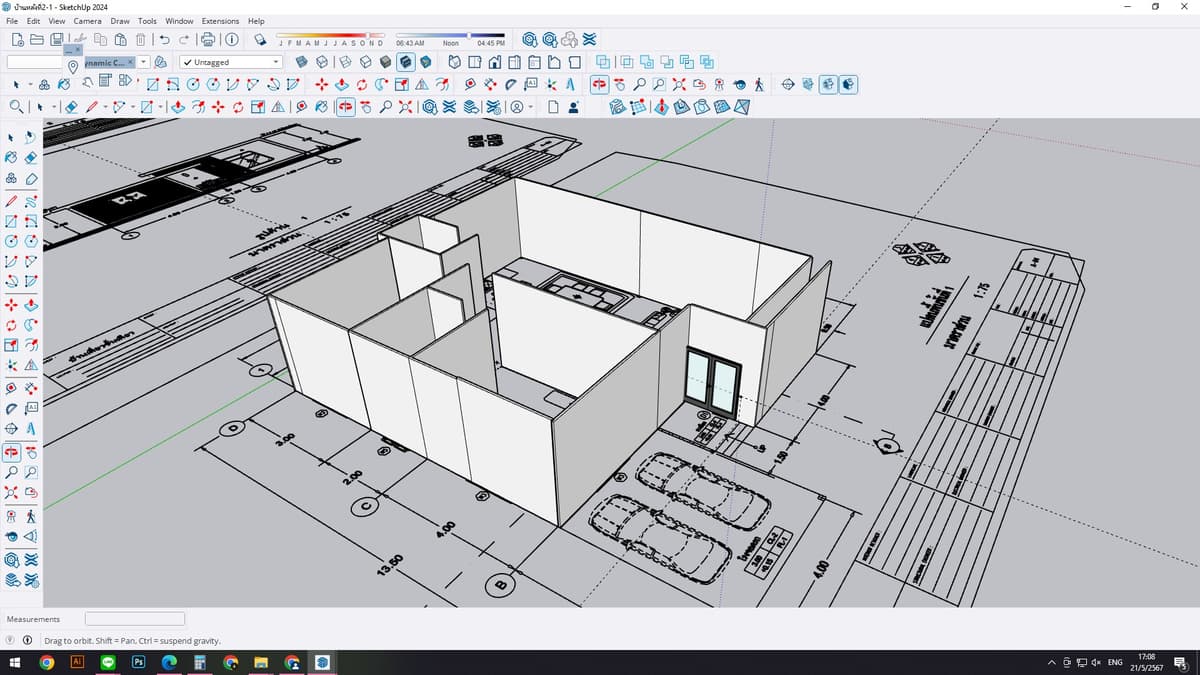Select the Split solid tool

tap(708, 62)
